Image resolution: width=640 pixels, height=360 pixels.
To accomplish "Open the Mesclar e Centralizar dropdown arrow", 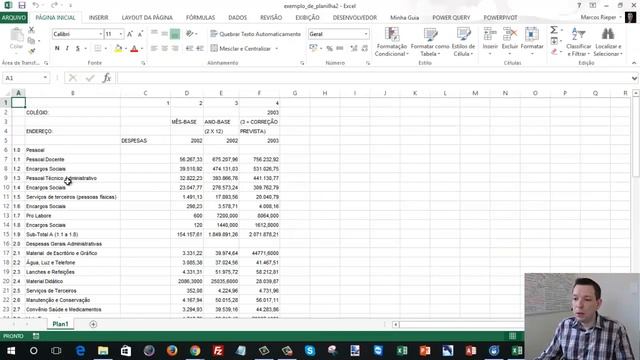I will (x=277, y=49).
